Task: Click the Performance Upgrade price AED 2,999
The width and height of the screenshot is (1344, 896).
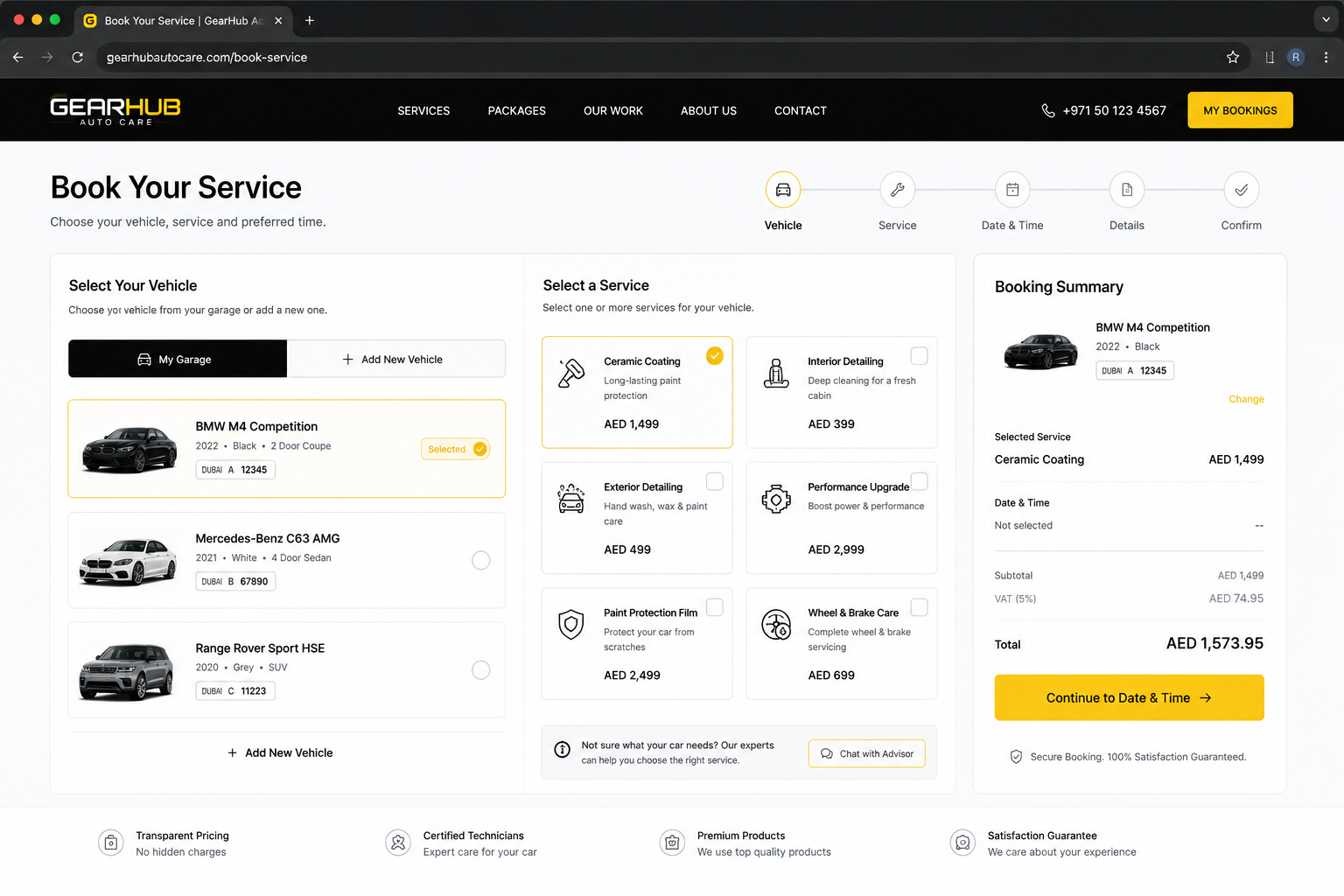Action: [836, 549]
